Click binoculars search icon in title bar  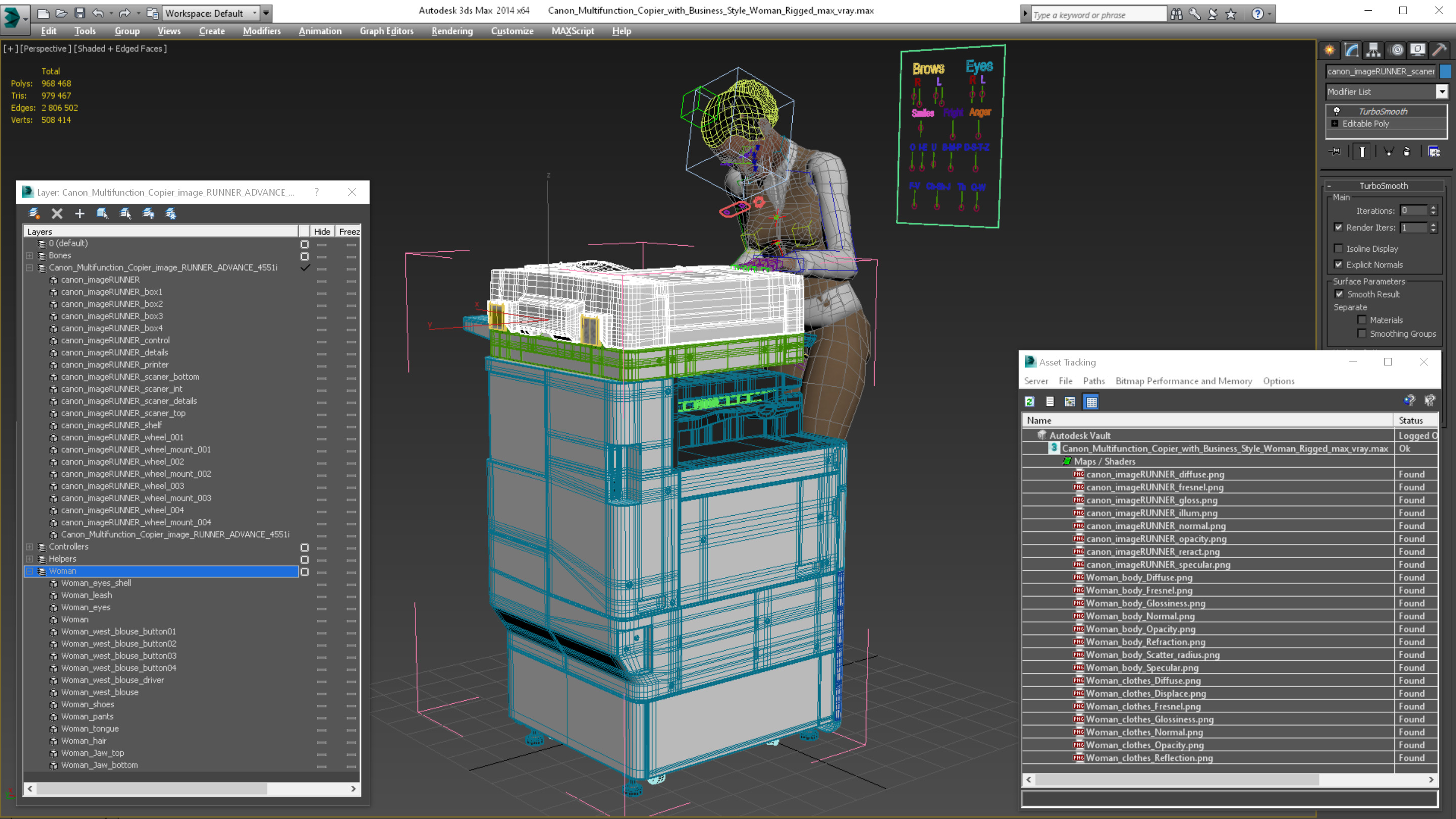click(1176, 14)
